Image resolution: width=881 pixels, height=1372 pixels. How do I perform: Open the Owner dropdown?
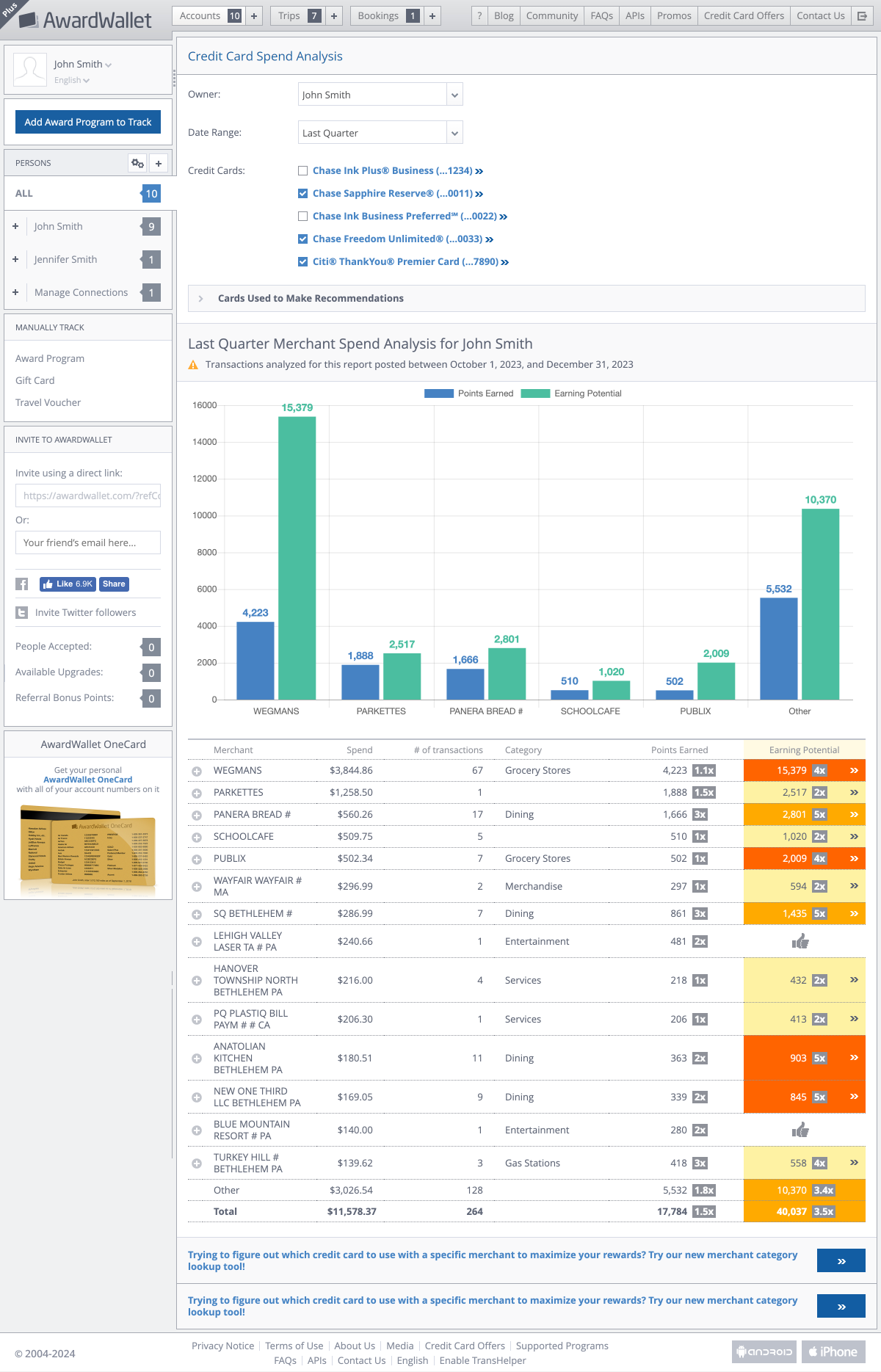coord(380,95)
